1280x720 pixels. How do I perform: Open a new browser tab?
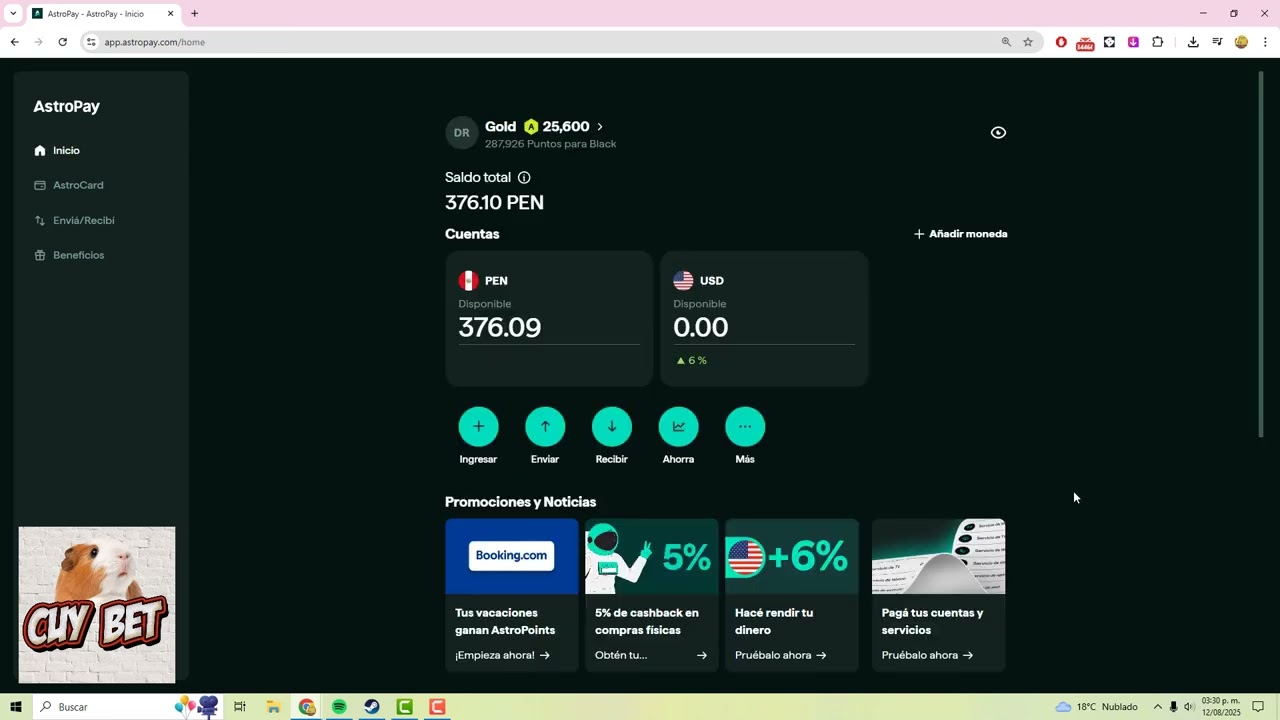point(194,14)
